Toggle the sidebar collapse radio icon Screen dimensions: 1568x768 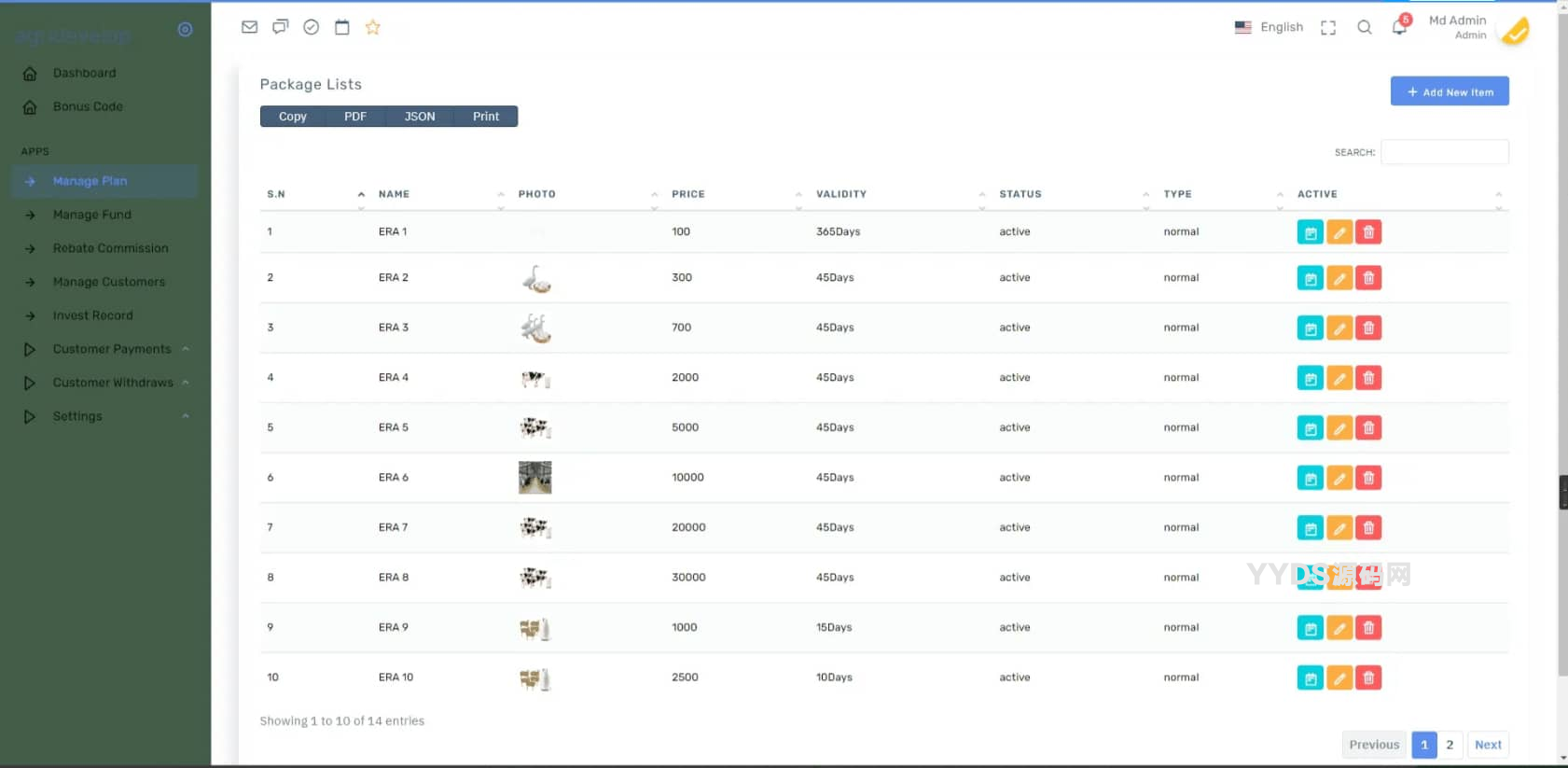click(x=185, y=30)
